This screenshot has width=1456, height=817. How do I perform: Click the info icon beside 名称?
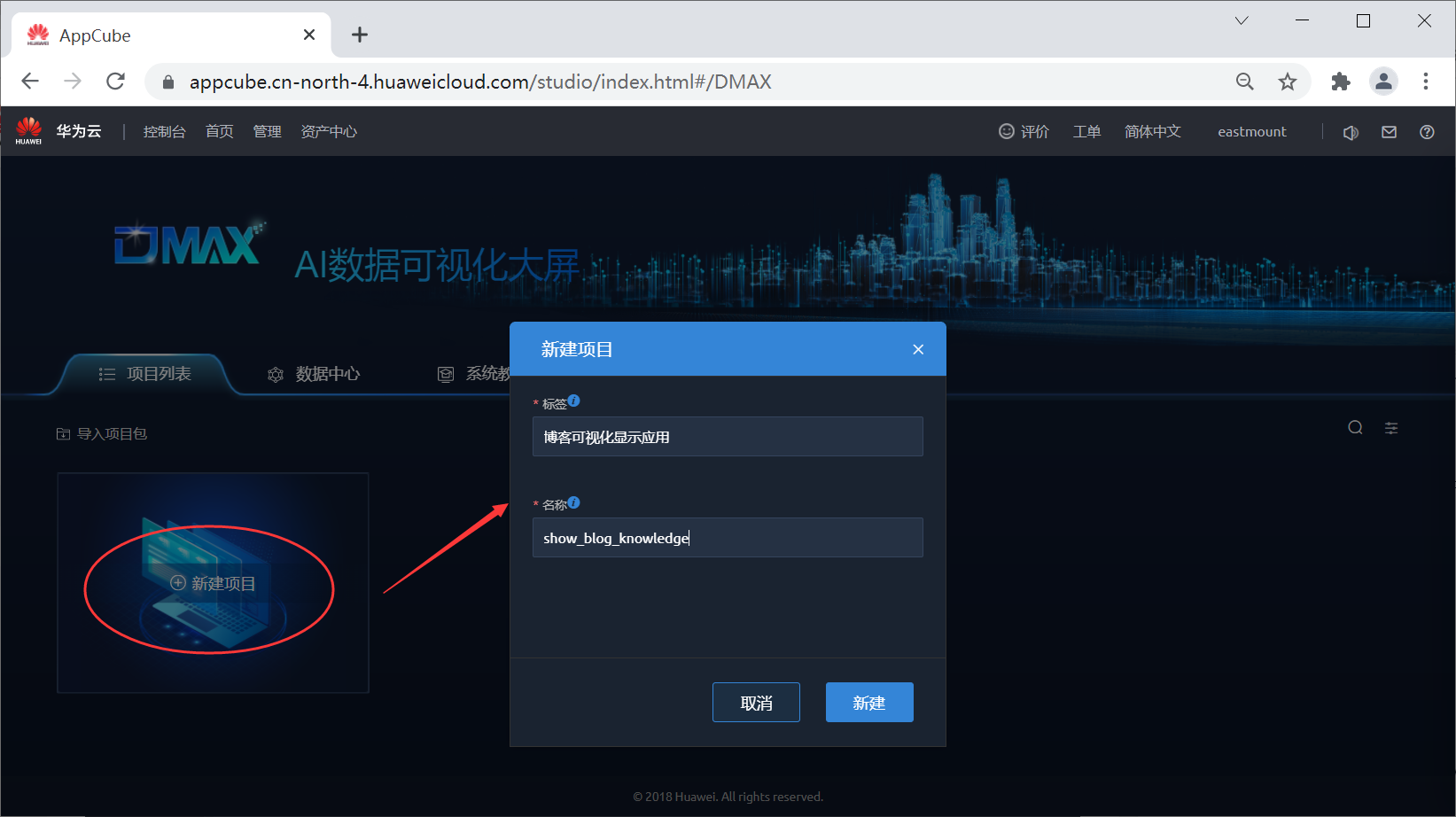(574, 502)
